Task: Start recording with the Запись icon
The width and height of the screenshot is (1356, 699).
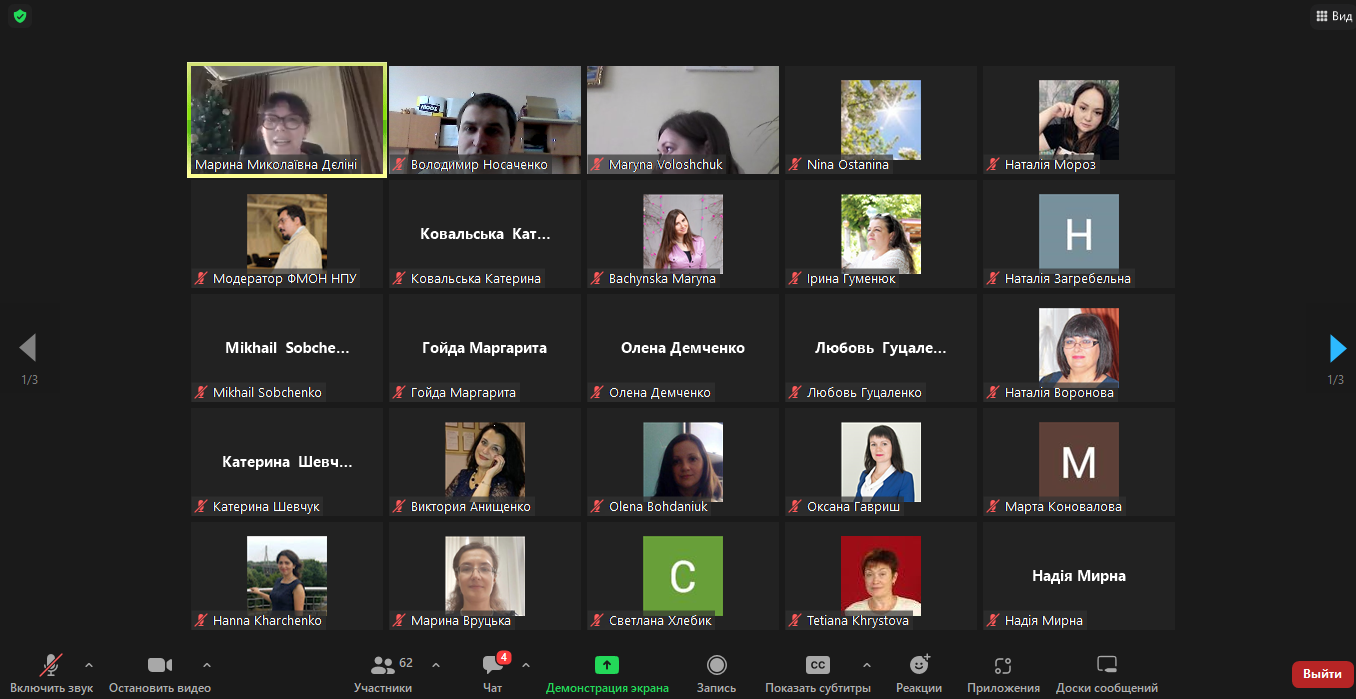Action: coord(717,674)
